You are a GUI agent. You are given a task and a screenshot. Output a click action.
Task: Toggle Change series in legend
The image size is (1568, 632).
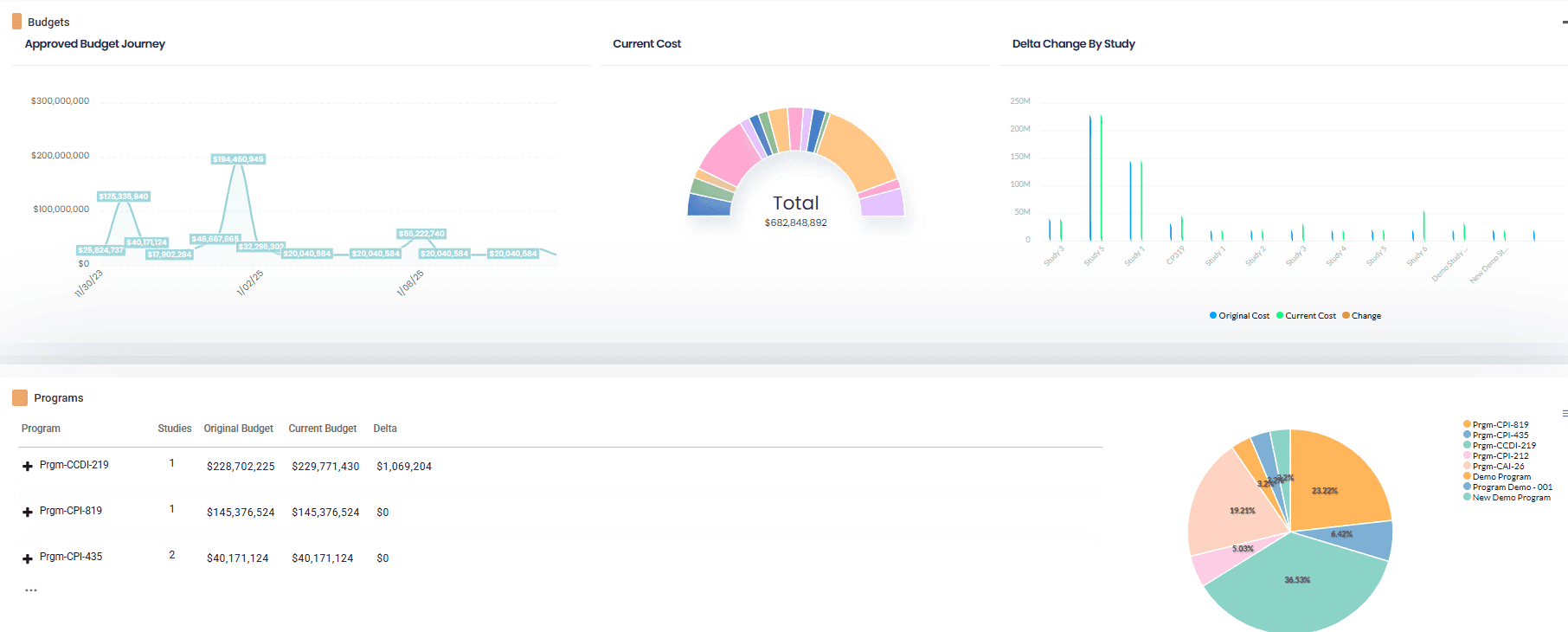coord(1361,316)
